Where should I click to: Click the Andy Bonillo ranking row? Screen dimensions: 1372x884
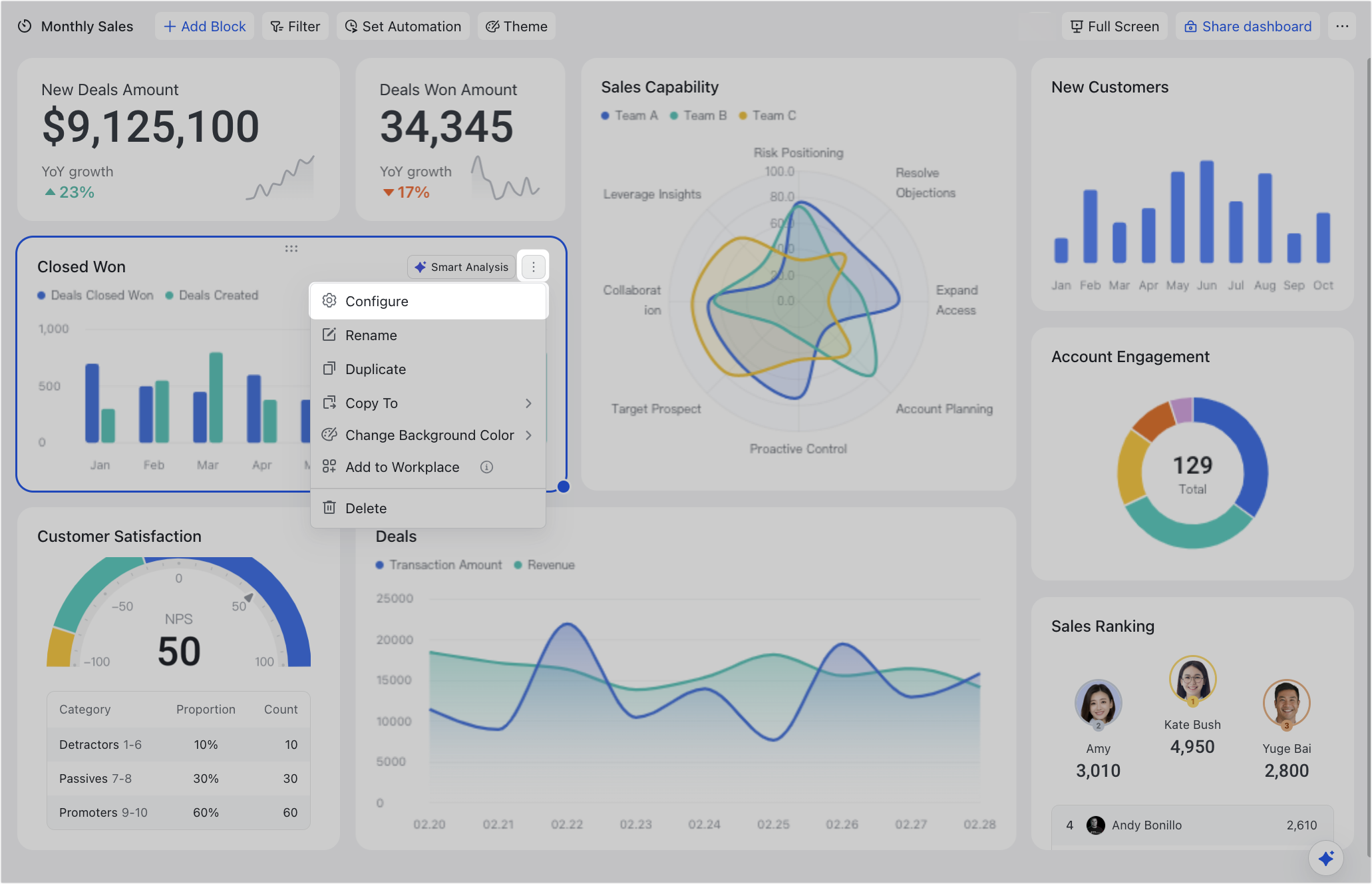pyautogui.click(x=1192, y=825)
